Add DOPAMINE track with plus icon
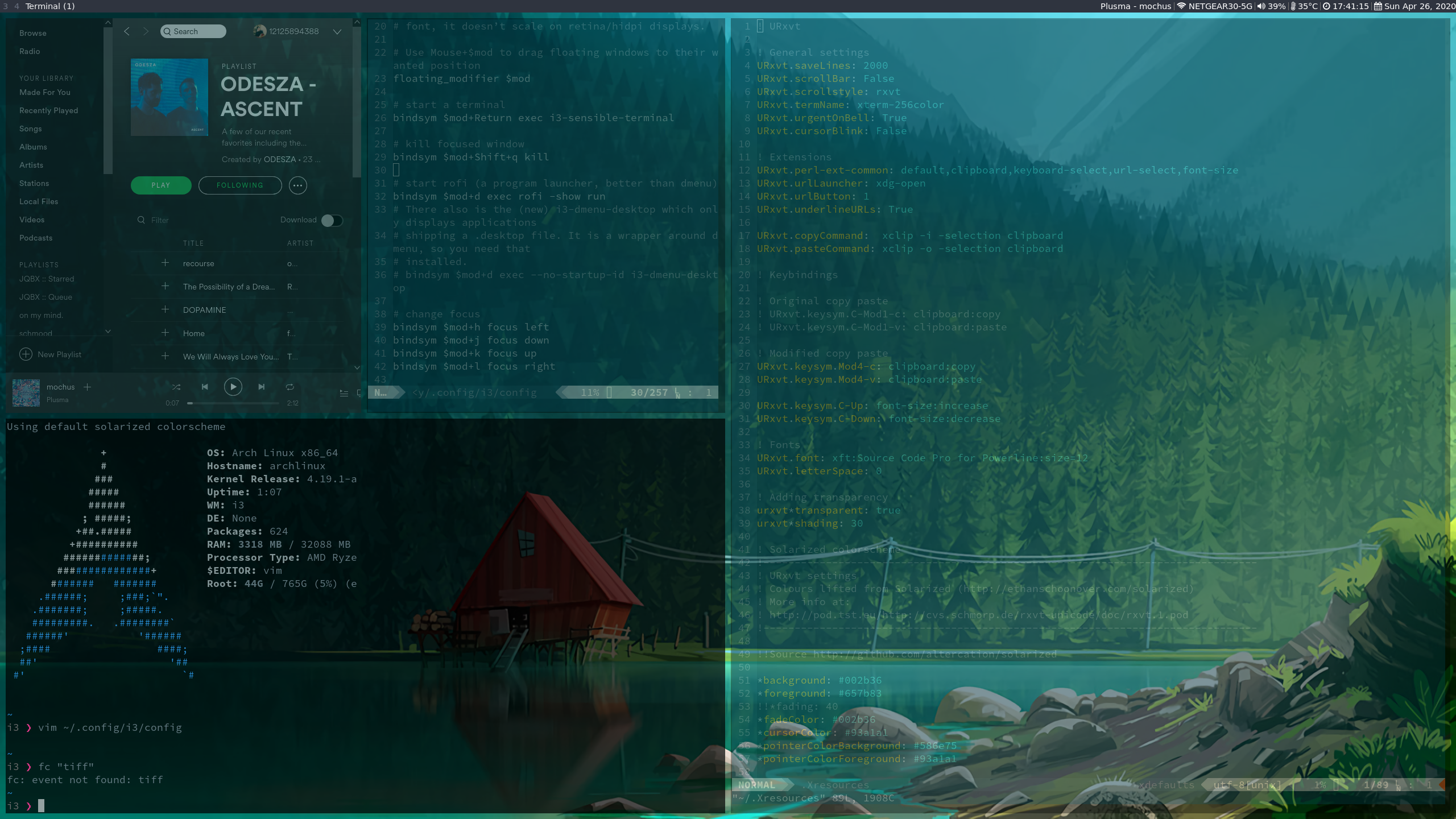The image size is (1456, 819). point(165,309)
